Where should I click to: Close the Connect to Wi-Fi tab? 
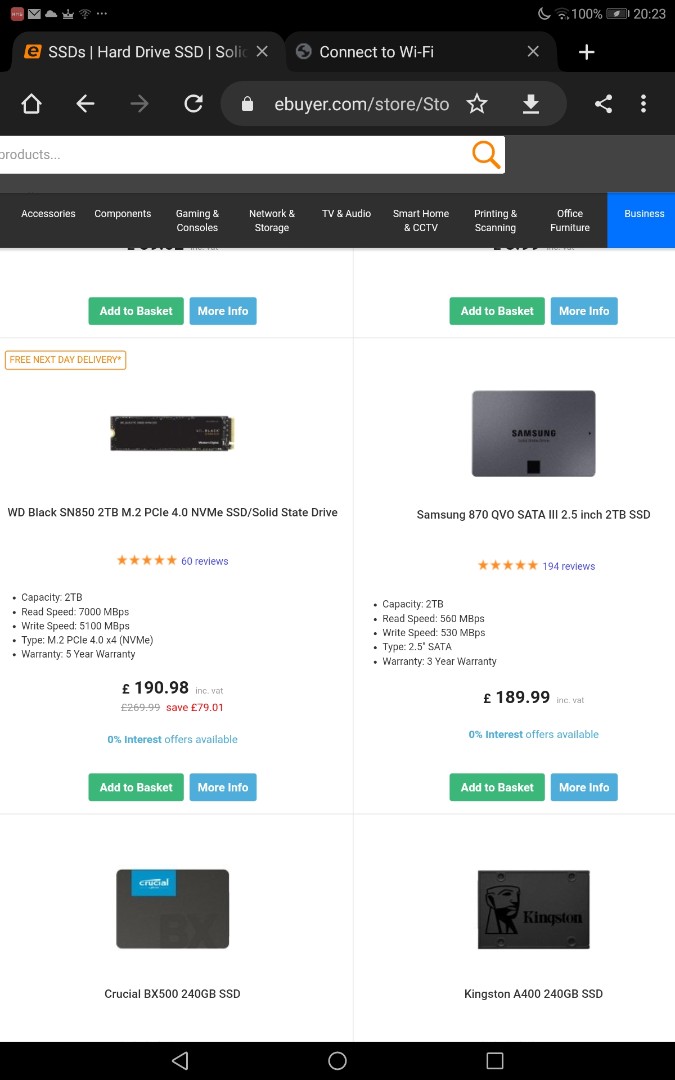click(x=533, y=52)
